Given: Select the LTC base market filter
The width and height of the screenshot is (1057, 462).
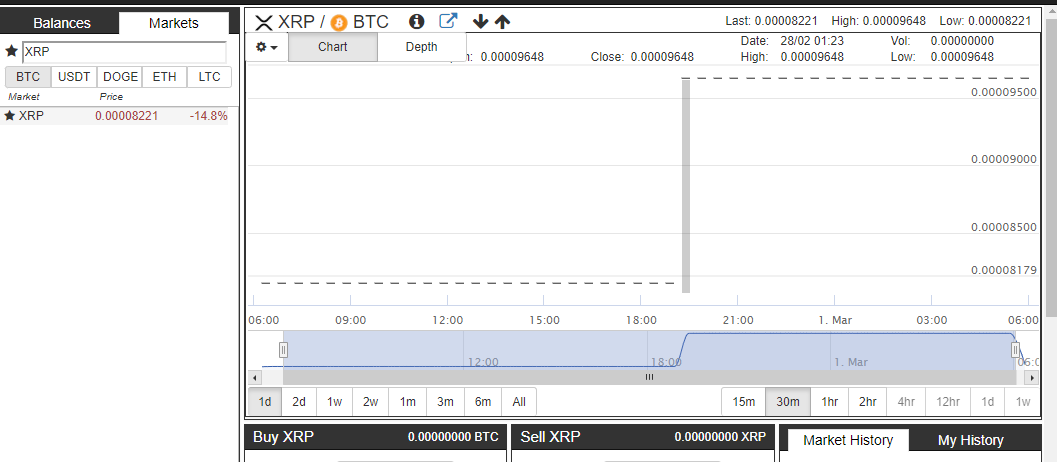Looking at the screenshot, I should point(210,77).
